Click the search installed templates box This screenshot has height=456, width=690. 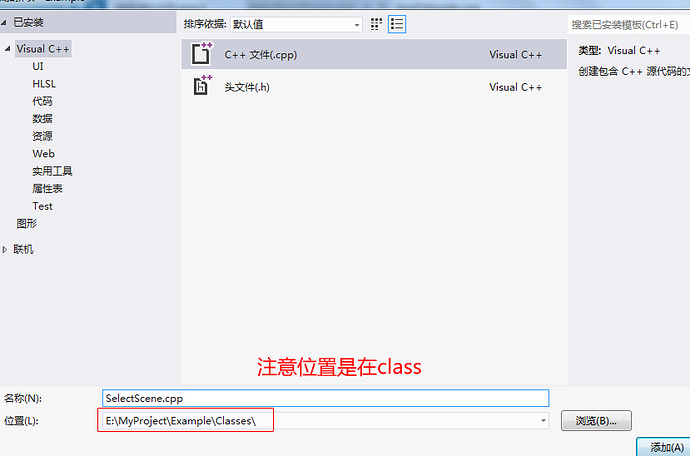pos(628,25)
